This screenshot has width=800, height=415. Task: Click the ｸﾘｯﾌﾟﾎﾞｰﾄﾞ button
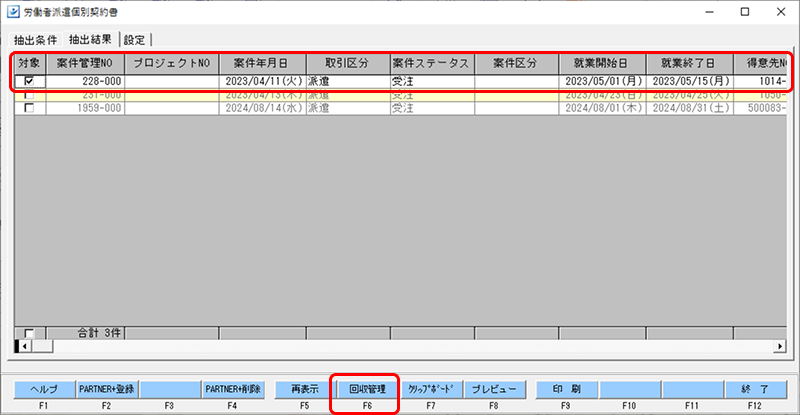(431, 389)
